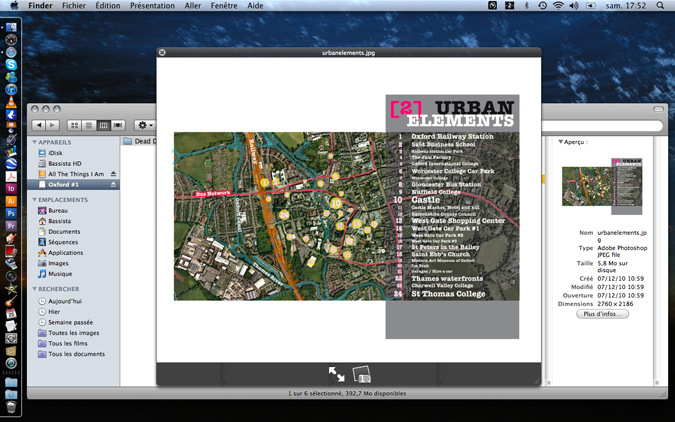This screenshot has width=675, height=422.
Task: Open iTunes from the Dock
Action: click(11, 90)
